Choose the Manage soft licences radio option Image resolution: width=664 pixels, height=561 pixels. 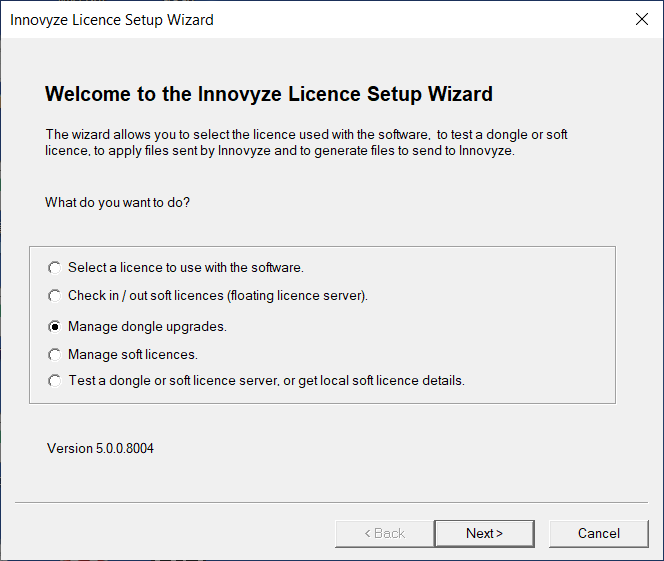(55, 355)
